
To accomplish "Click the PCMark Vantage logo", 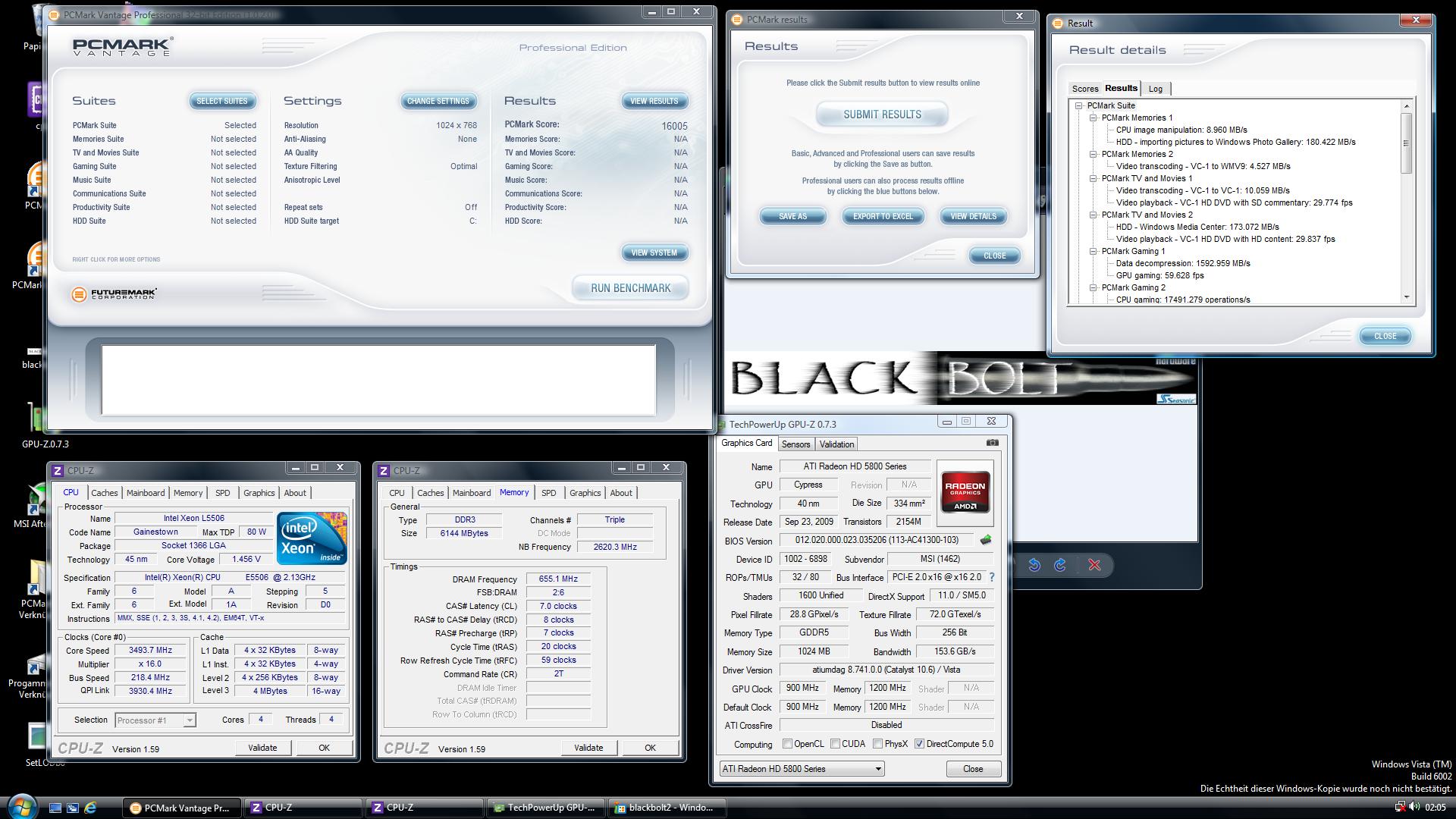I will coord(123,47).
